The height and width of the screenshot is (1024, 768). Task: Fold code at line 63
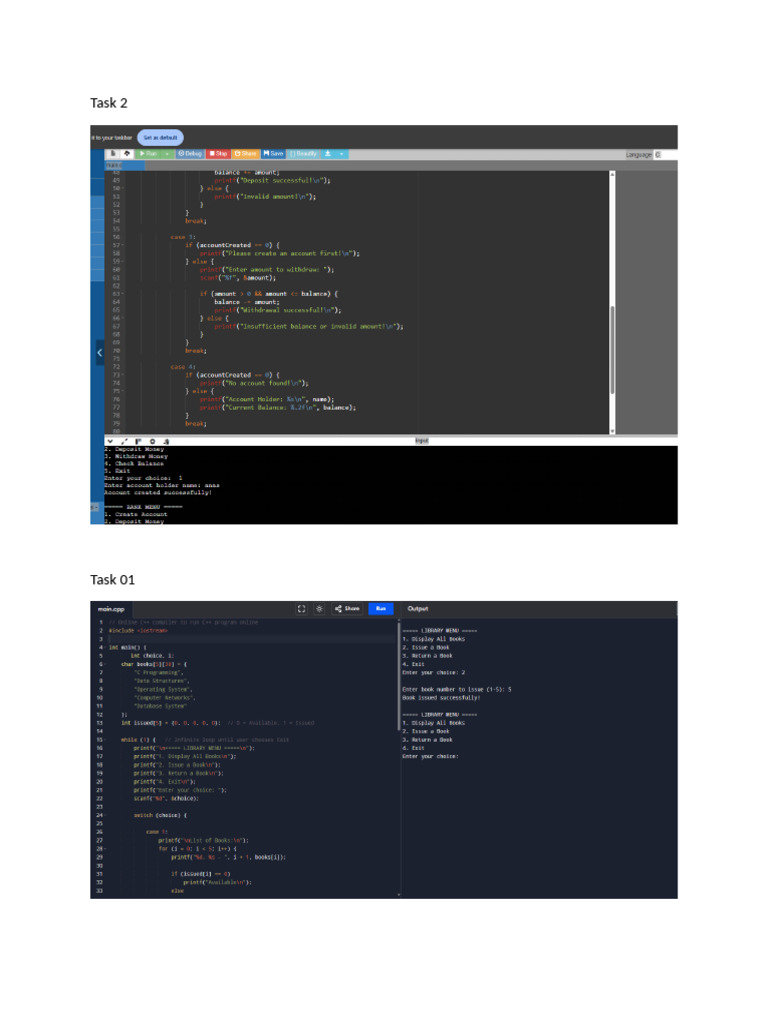coord(122,294)
